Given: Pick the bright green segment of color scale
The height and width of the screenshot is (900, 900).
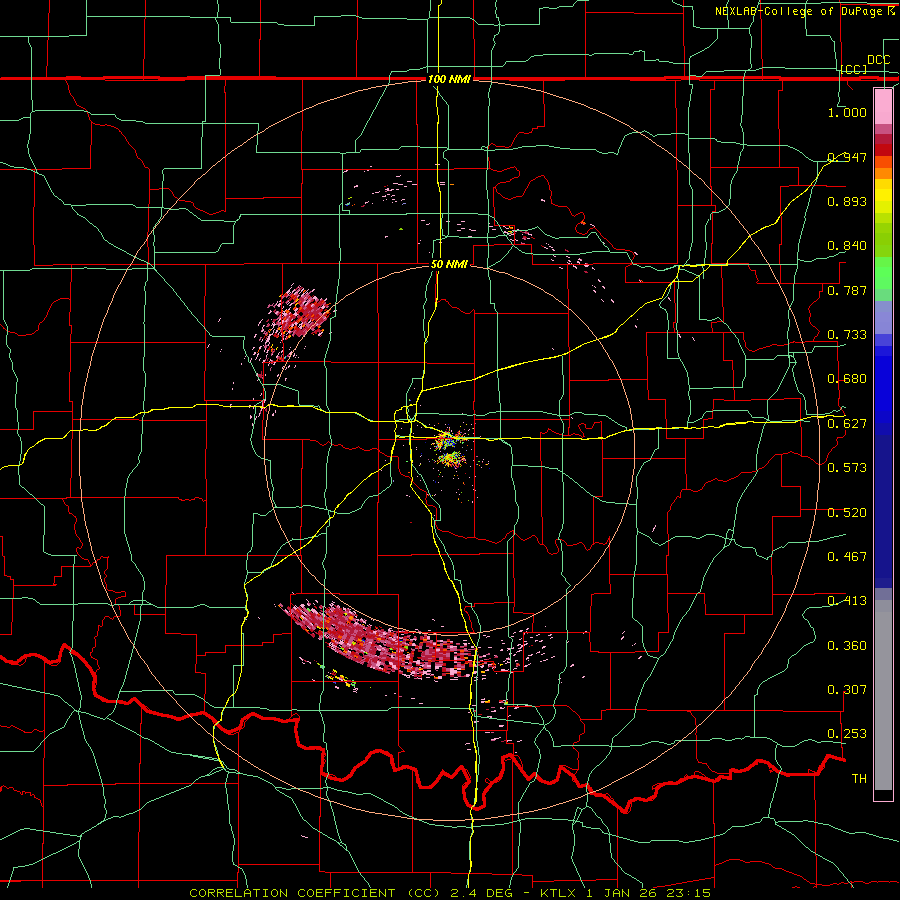Looking at the screenshot, I should tap(883, 273).
